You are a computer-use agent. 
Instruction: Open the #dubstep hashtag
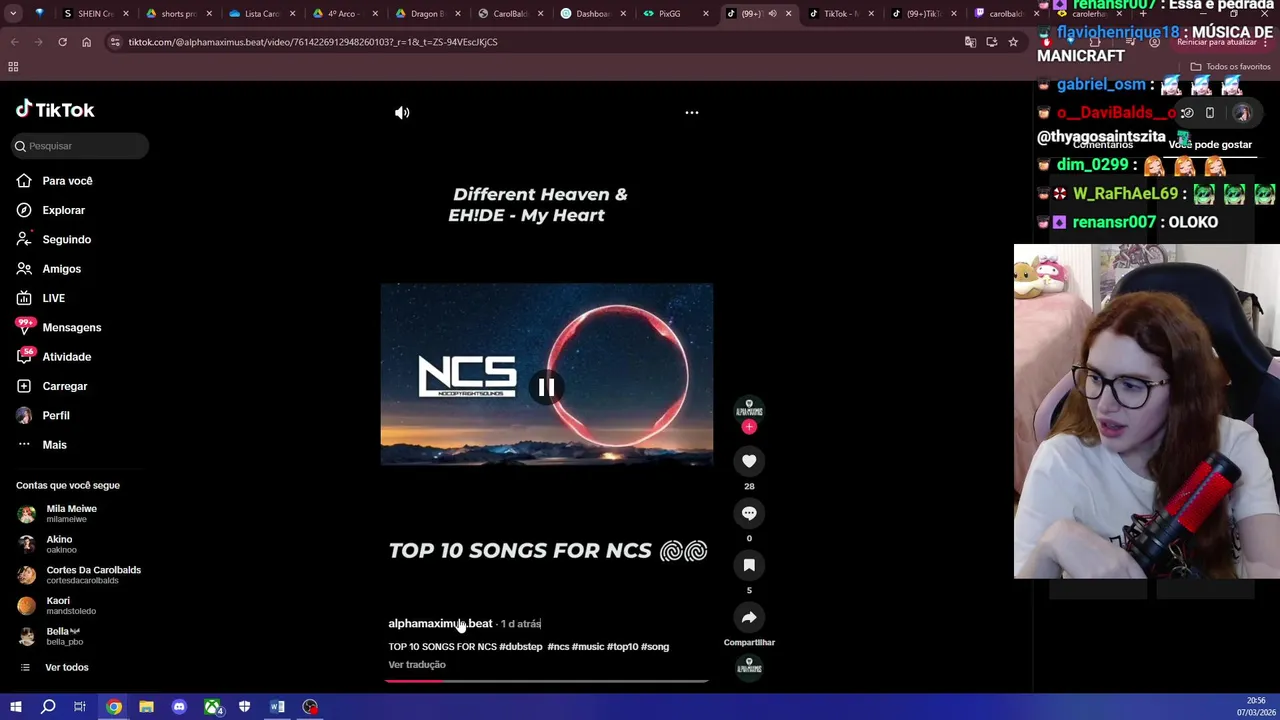pos(521,647)
